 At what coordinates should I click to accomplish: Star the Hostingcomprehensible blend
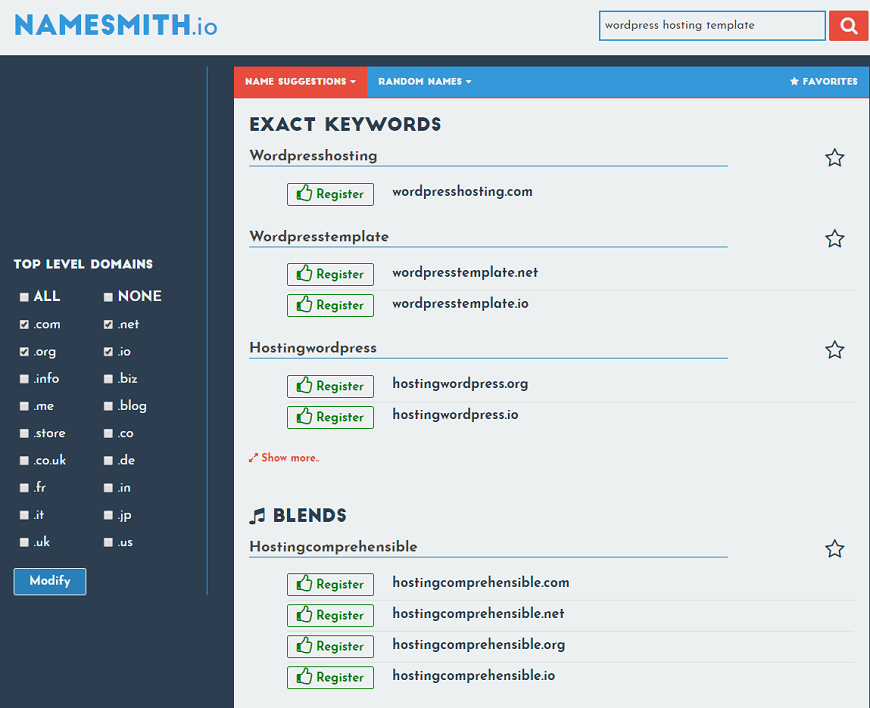834,549
